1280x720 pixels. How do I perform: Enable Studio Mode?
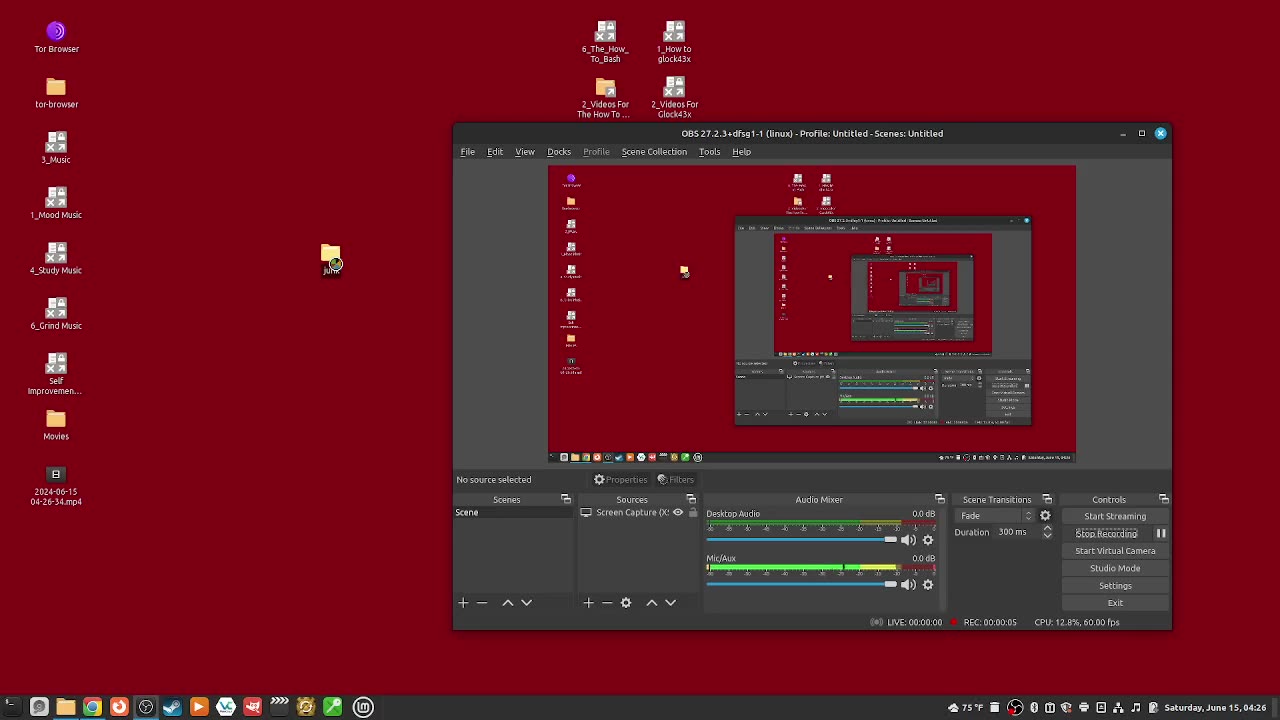point(1115,568)
